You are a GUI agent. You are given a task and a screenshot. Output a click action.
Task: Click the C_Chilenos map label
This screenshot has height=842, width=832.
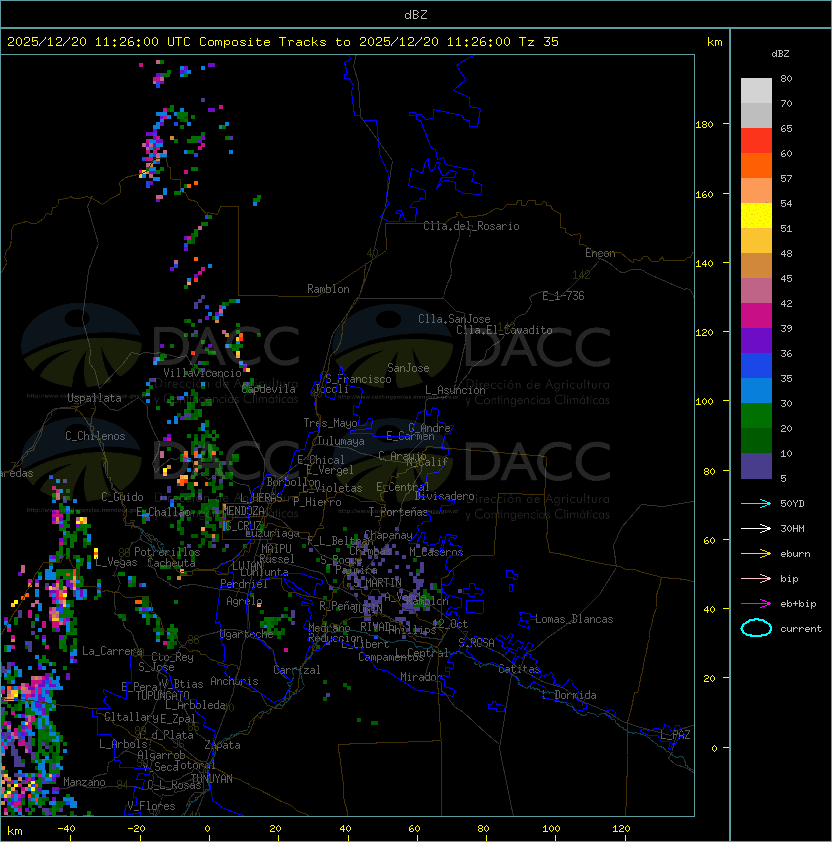coord(95,436)
